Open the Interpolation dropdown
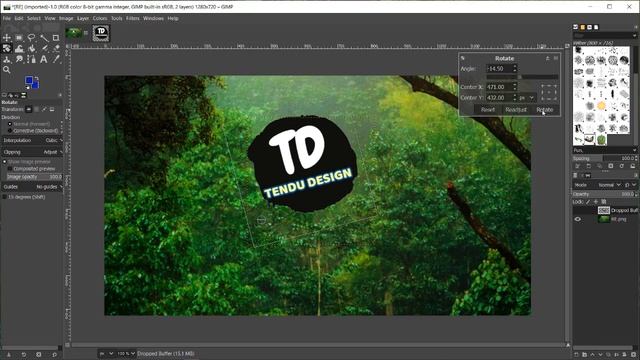This screenshot has height=360, width=640. click(x=33, y=140)
